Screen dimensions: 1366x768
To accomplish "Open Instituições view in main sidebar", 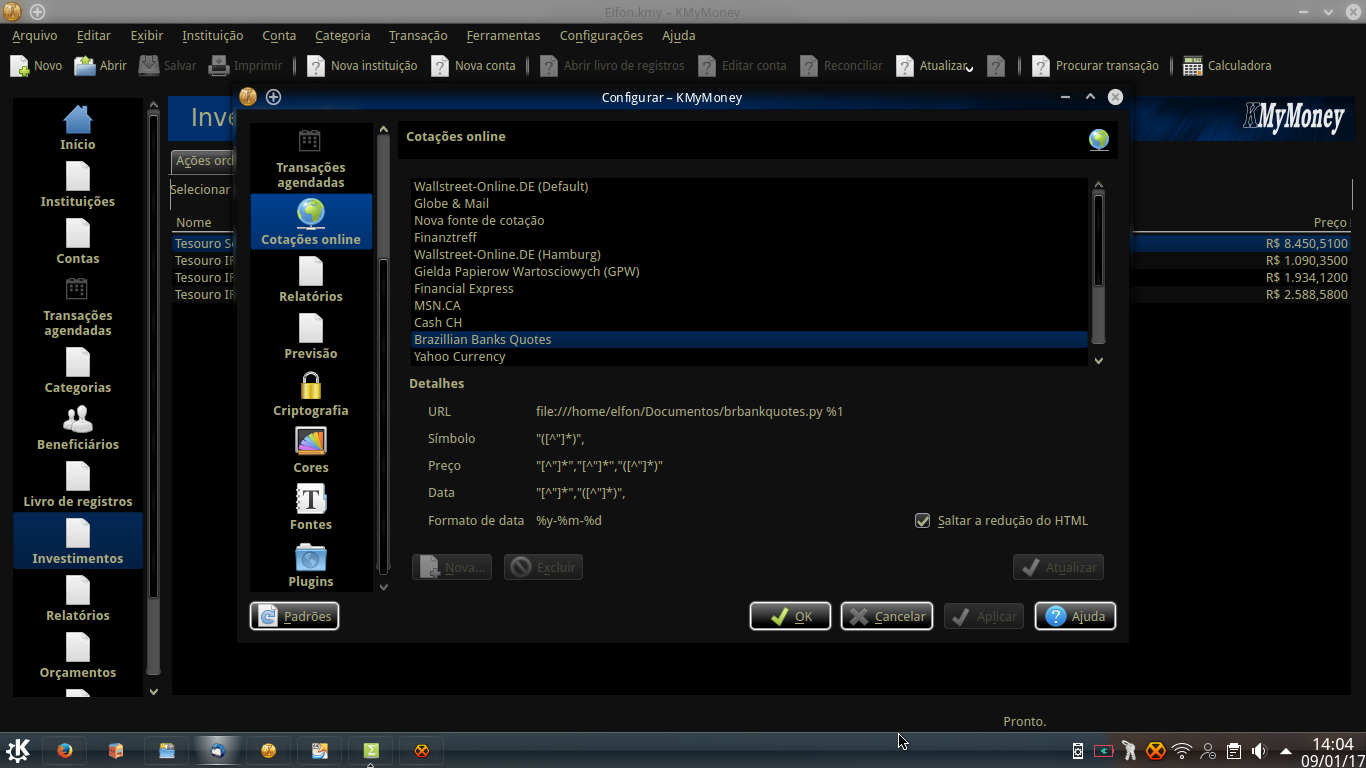I will 78,184.
